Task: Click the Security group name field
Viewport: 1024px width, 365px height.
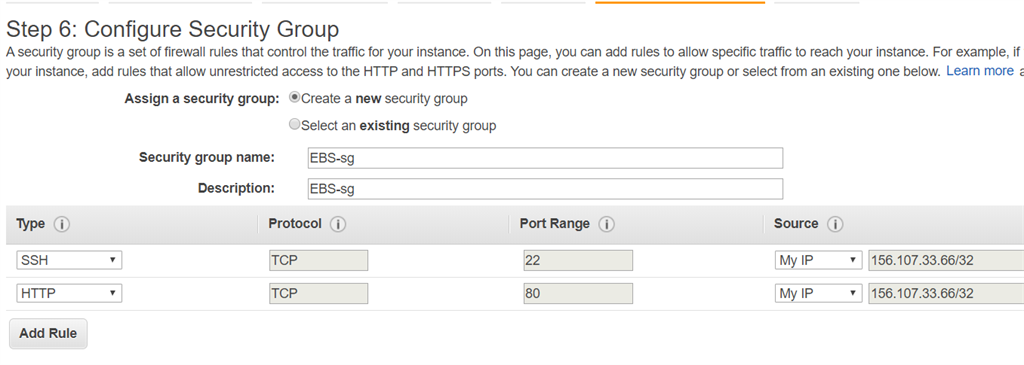Action: click(545, 158)
